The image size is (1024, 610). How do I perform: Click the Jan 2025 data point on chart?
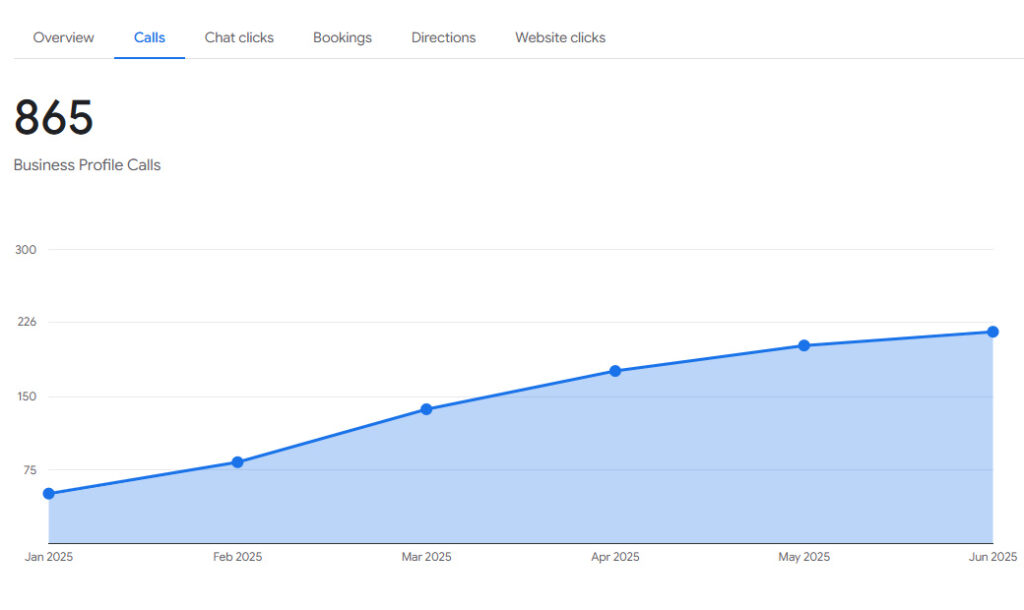tap(49, 494)
